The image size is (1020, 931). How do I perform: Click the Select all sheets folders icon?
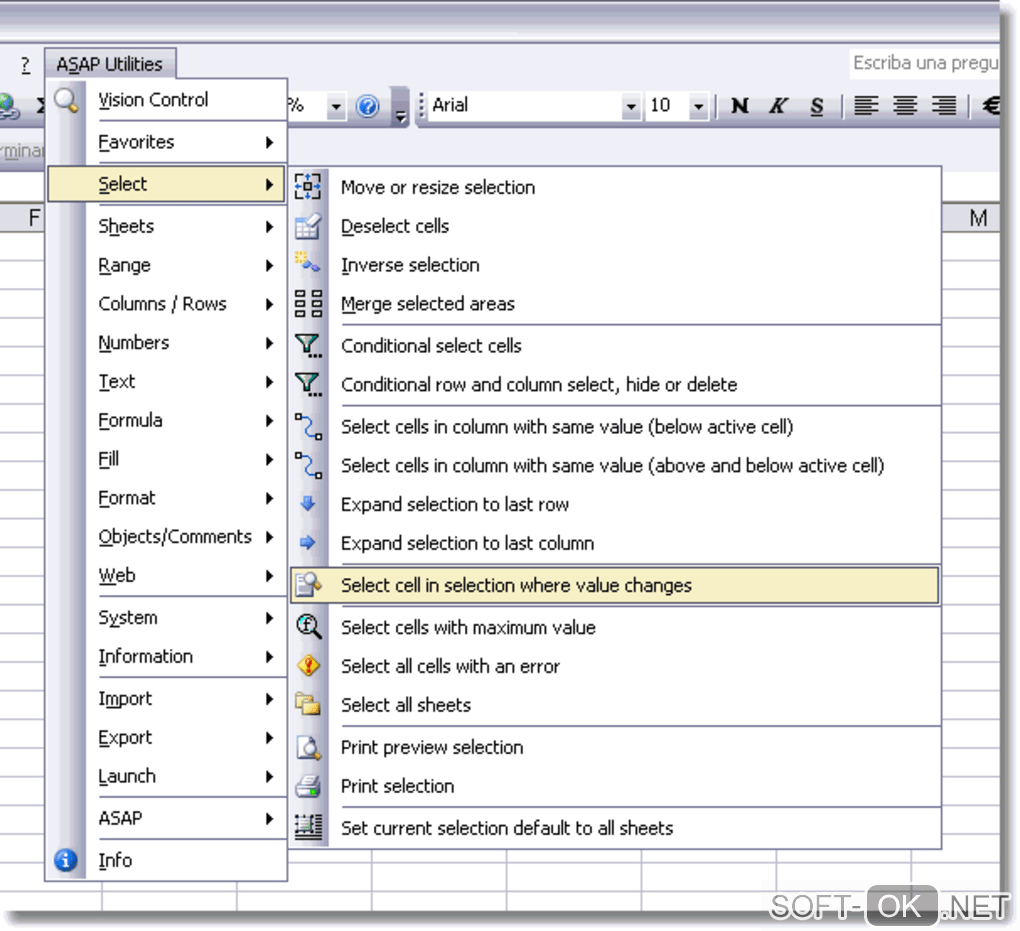click(308, 704)
